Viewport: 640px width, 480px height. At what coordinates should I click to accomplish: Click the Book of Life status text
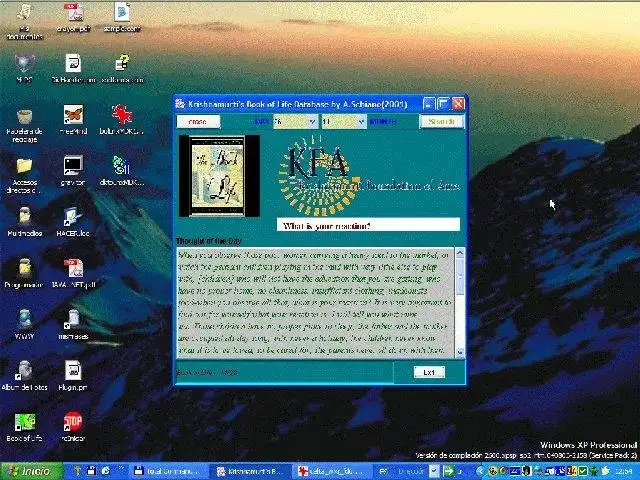coord(207,372)
